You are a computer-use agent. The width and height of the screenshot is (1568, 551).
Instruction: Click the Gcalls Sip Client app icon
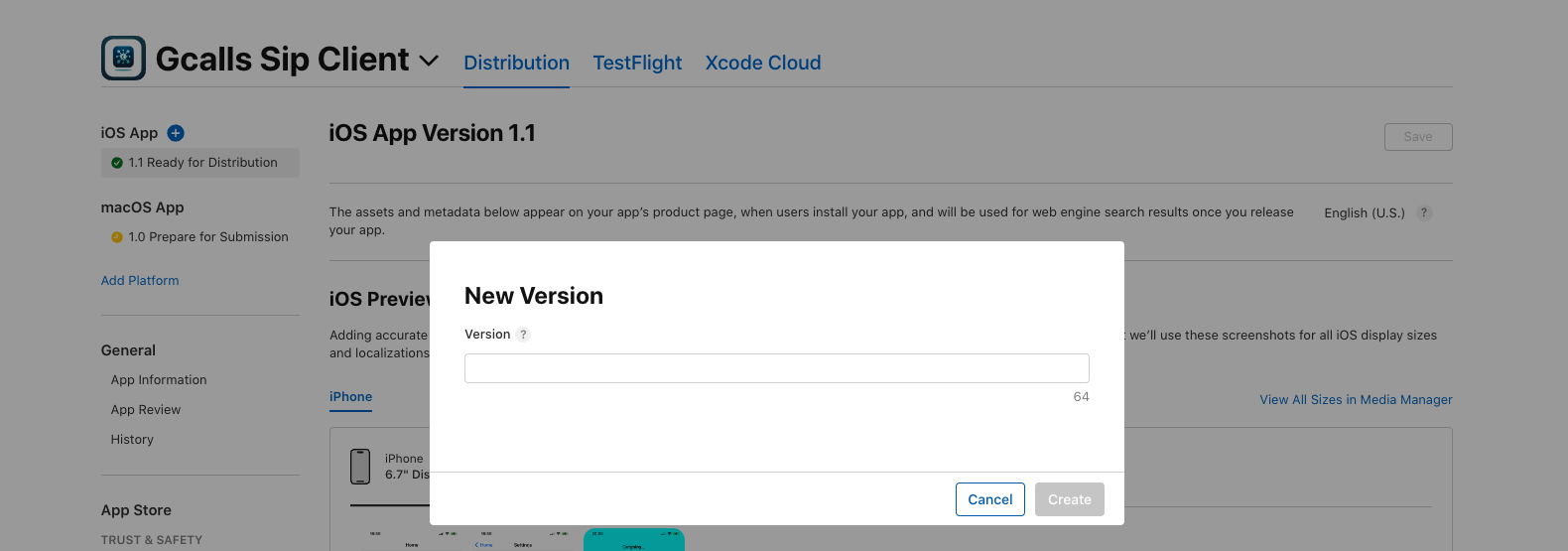(x=123, y=59)
